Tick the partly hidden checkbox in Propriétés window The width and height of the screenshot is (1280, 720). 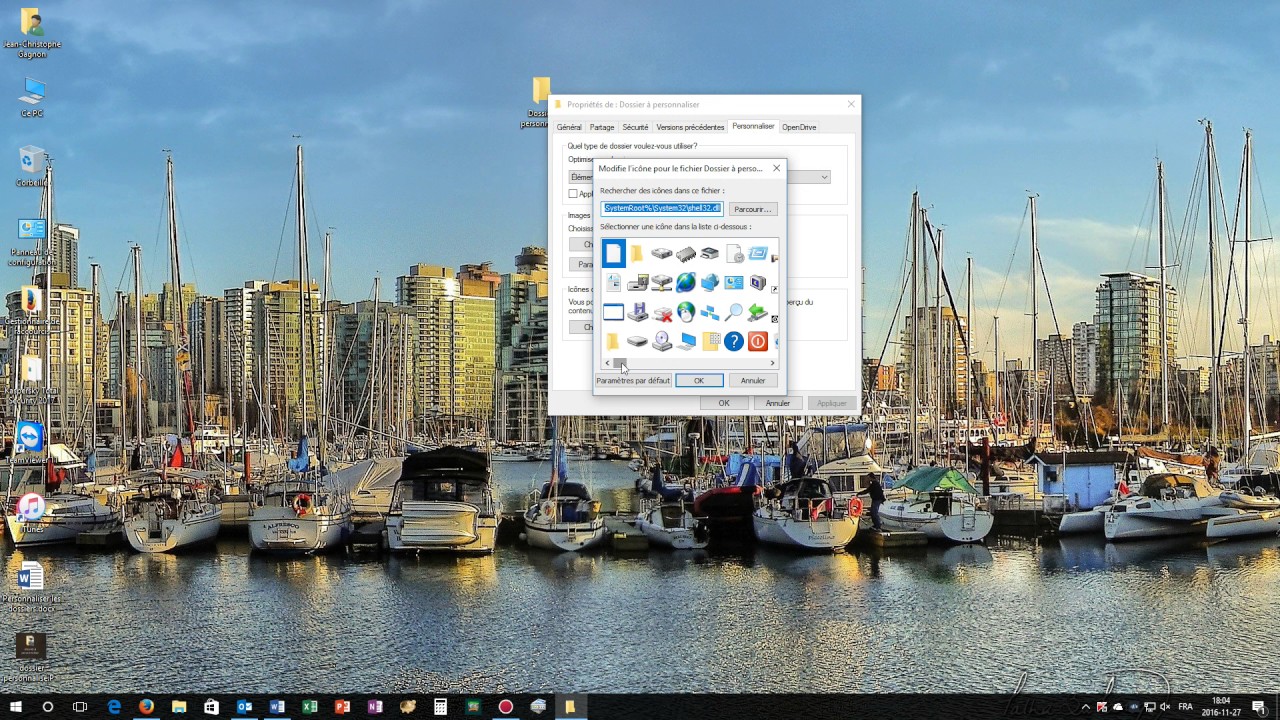point(573,194)
